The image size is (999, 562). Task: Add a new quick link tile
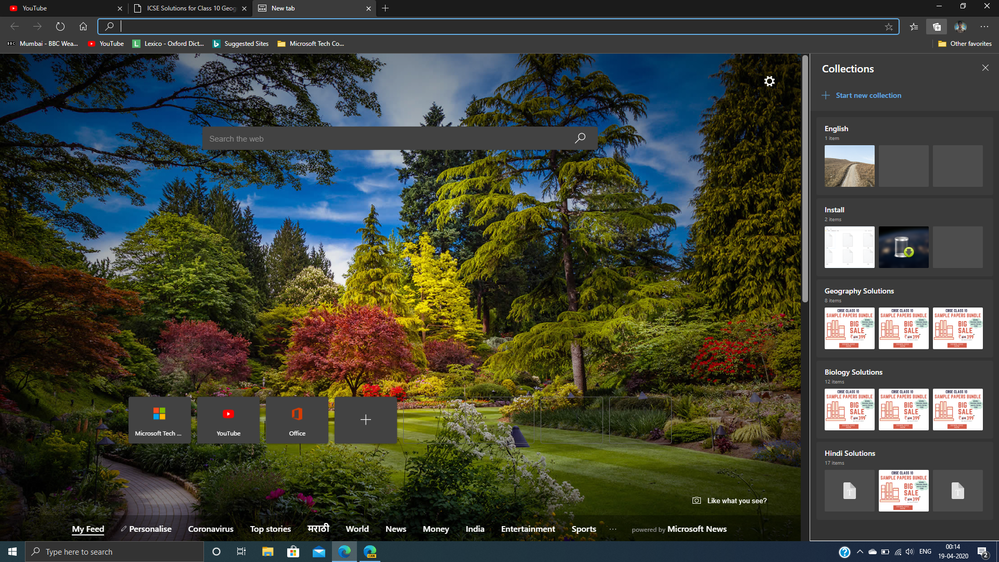(365, 420)
